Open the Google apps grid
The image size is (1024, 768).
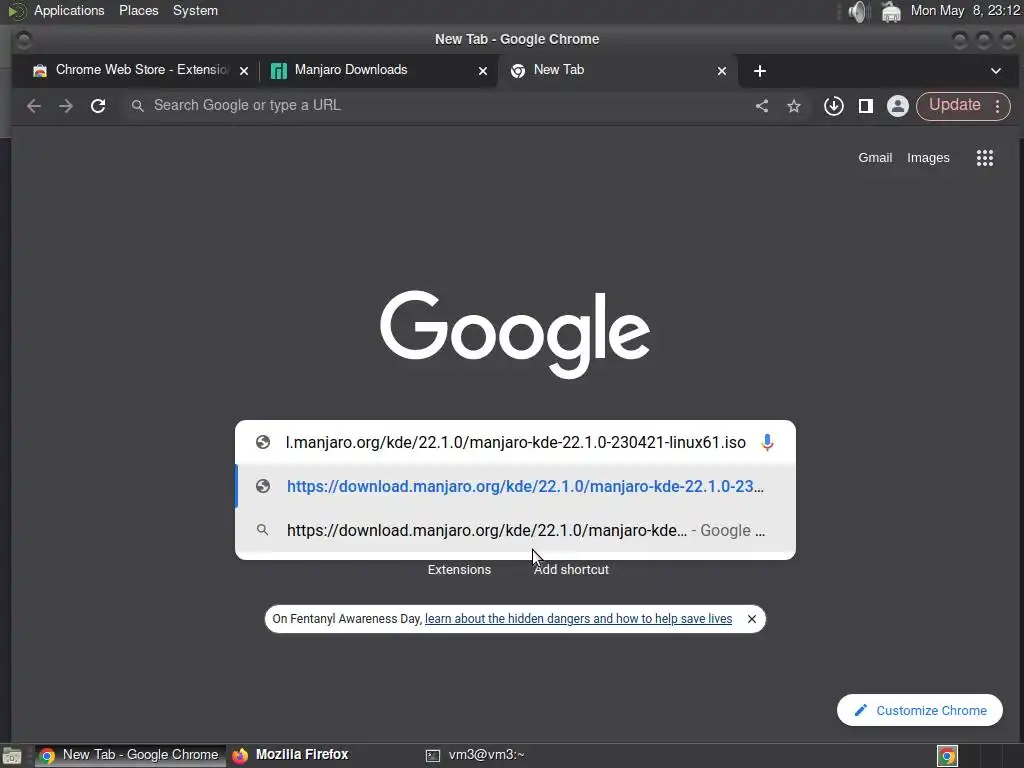tap(985, 158)
